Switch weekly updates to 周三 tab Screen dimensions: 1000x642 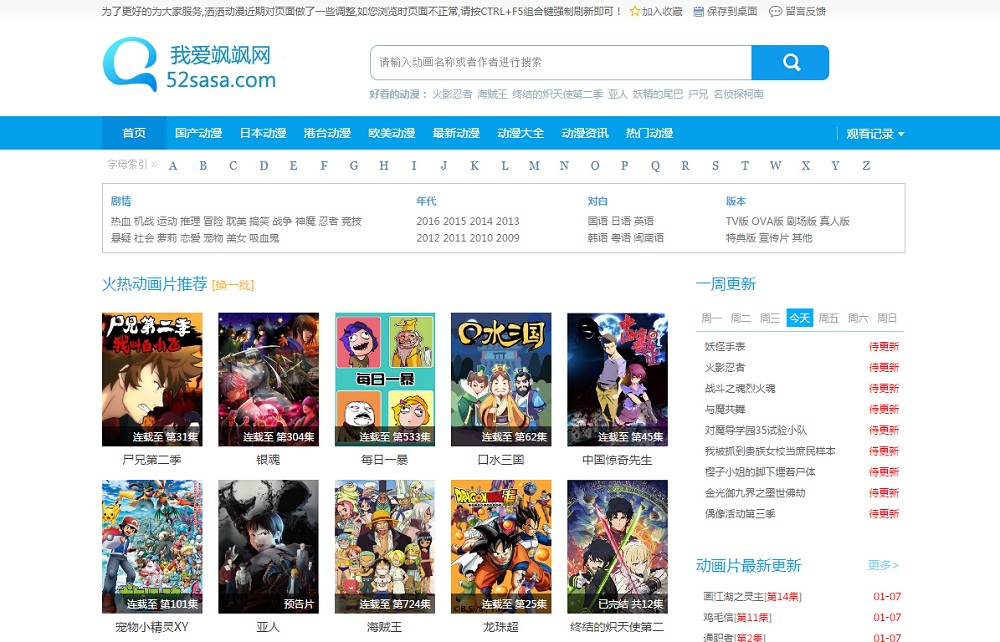(x=770, y=317)
